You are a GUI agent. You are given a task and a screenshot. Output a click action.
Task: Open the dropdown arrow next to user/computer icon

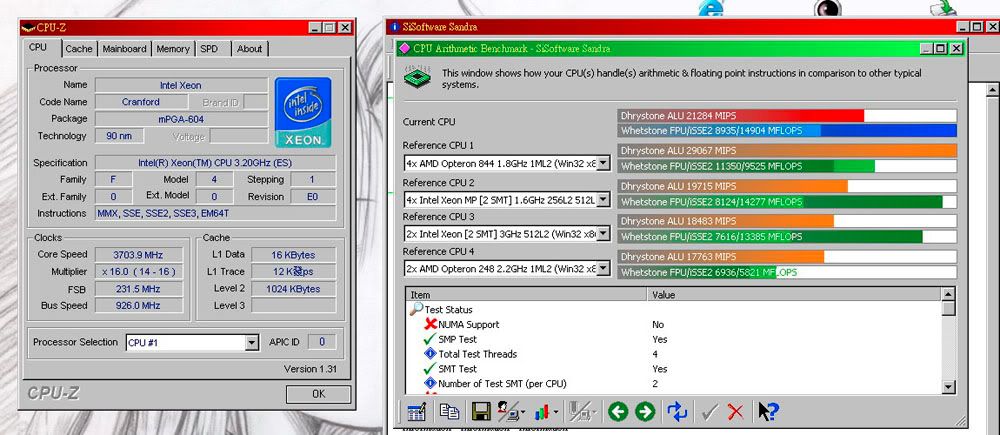point(523,413)
